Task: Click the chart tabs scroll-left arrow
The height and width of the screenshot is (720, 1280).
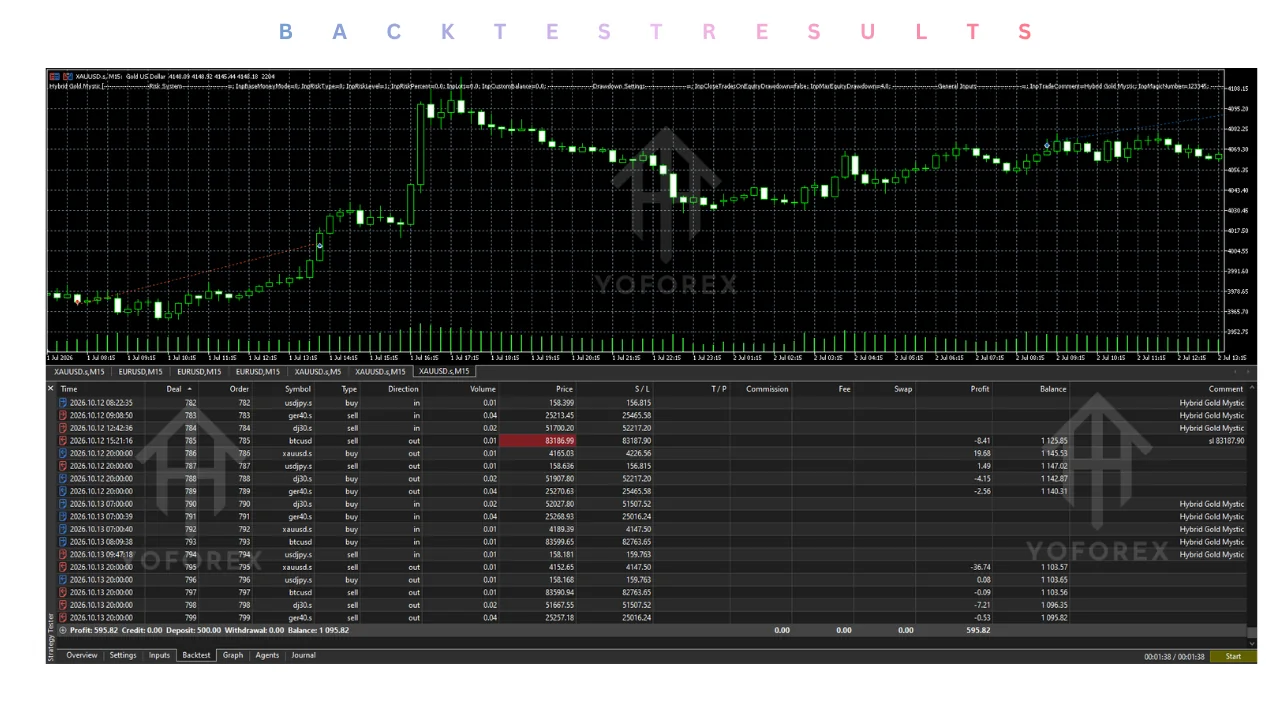Action: pos(1236,372)
